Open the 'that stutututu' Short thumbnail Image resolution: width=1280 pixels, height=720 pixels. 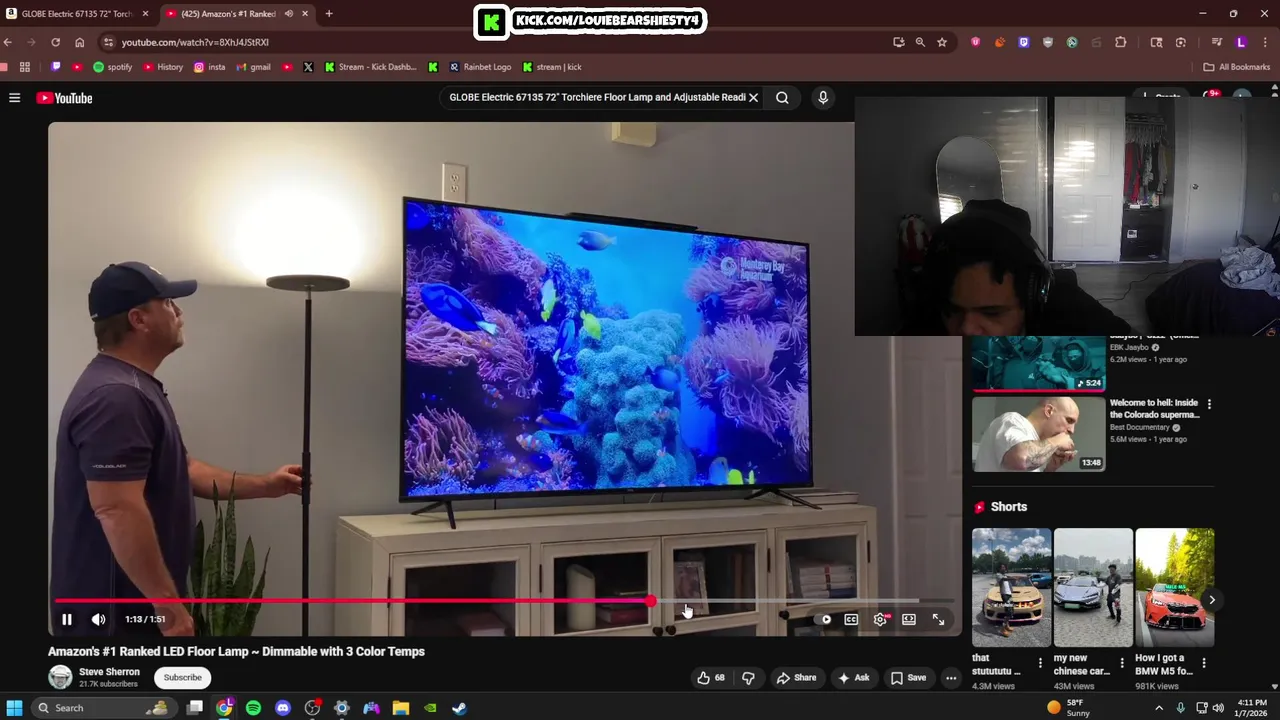pyautogui.click(x=1011, y=587)
